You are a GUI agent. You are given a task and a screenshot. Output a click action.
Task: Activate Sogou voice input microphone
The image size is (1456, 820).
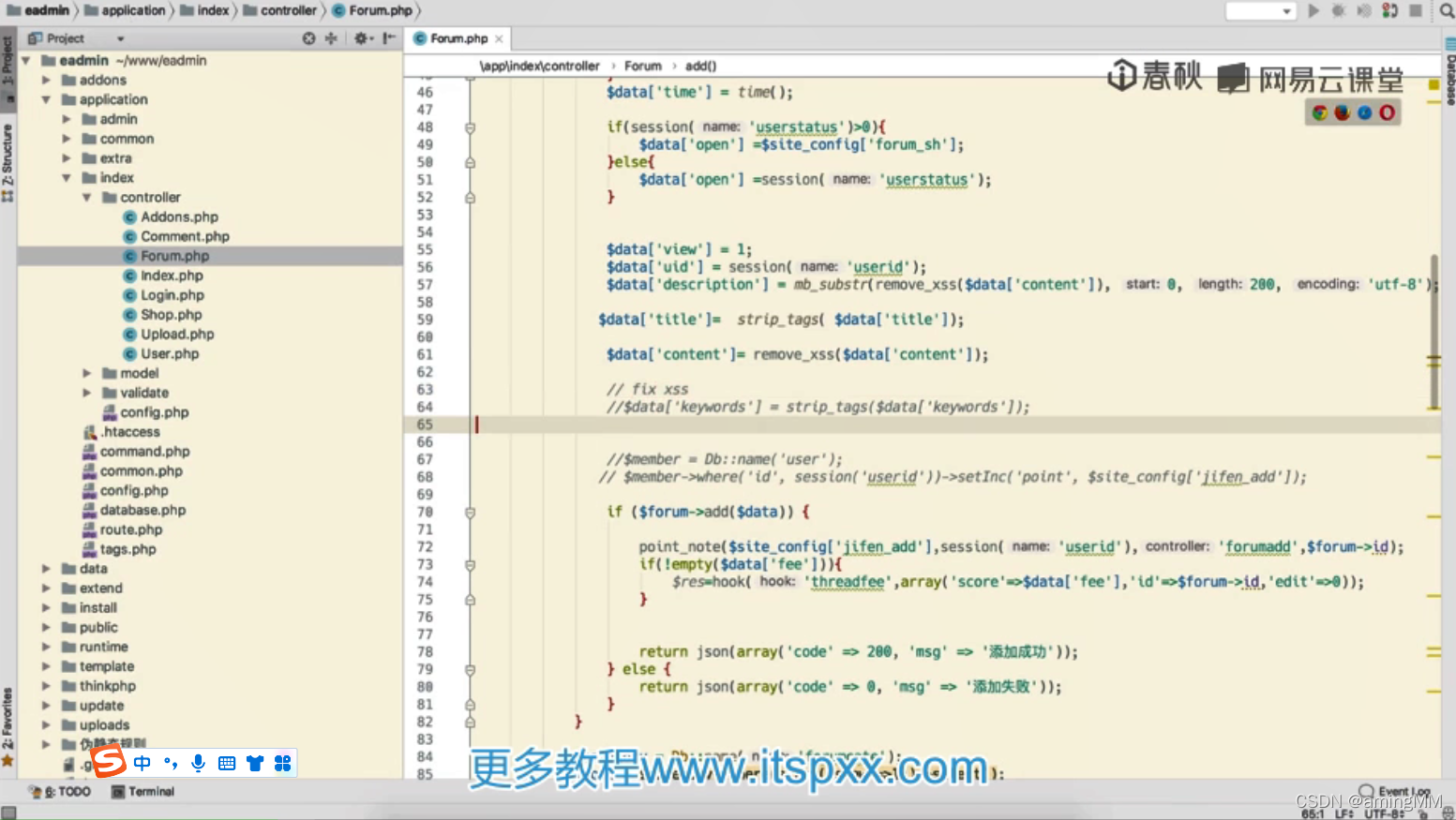198,764
